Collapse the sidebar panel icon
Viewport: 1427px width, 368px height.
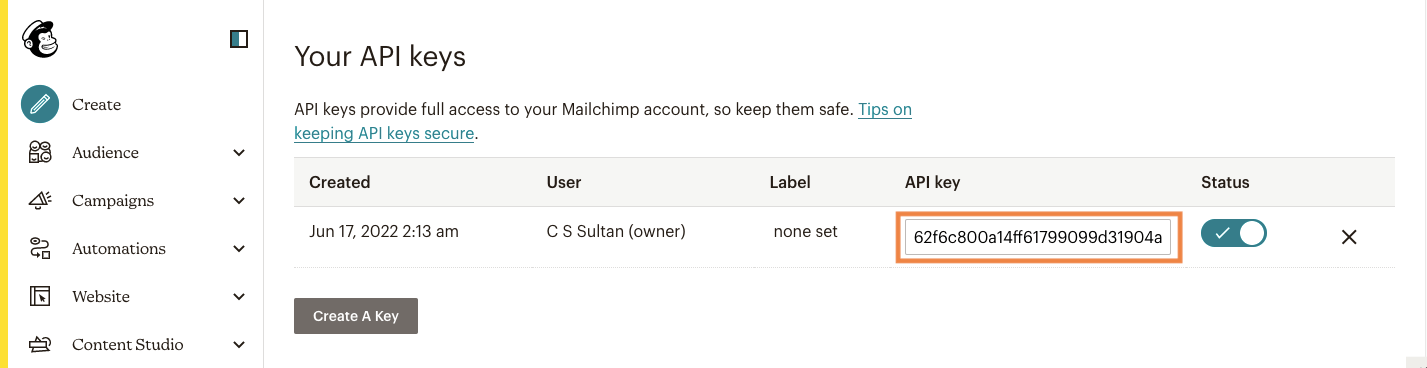238,39
